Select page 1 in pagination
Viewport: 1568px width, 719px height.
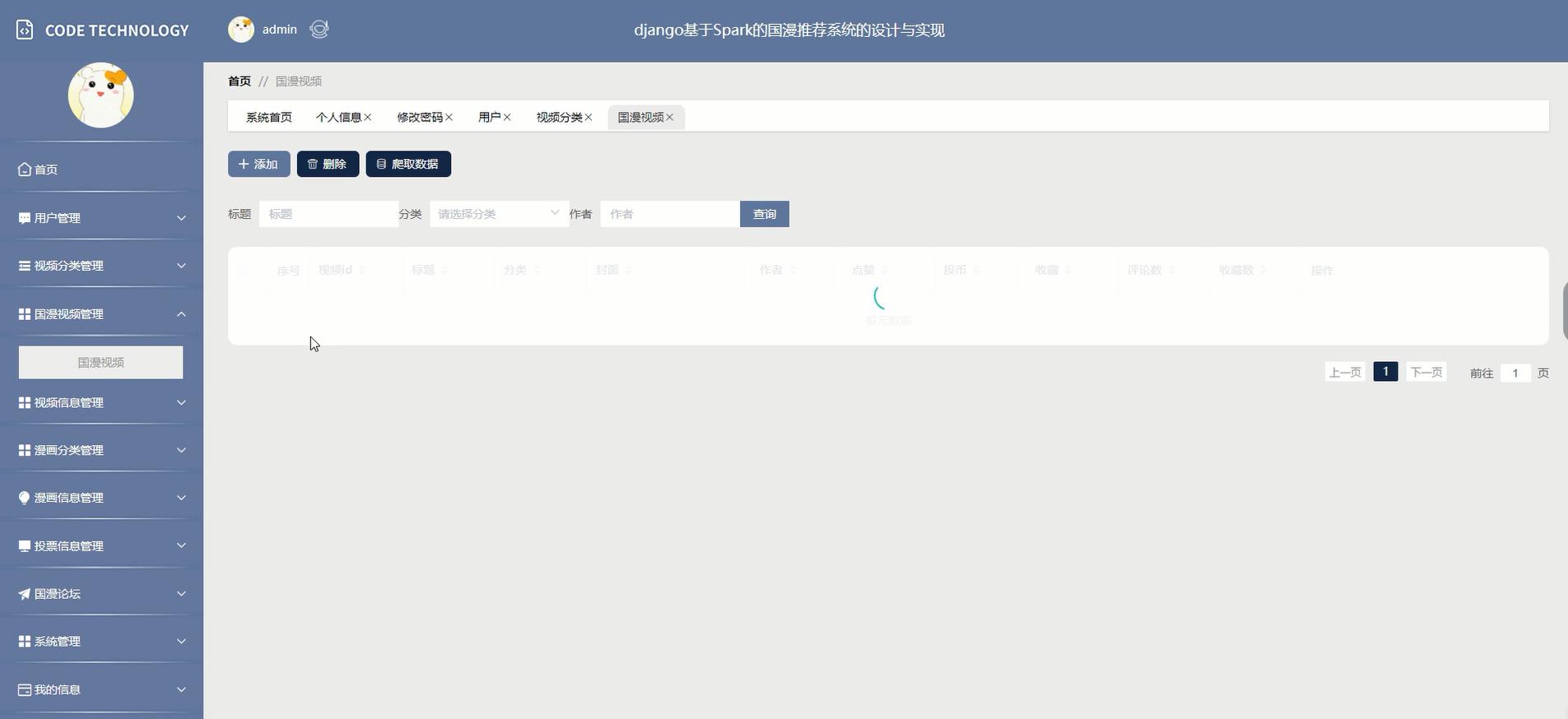[1385, 372]
